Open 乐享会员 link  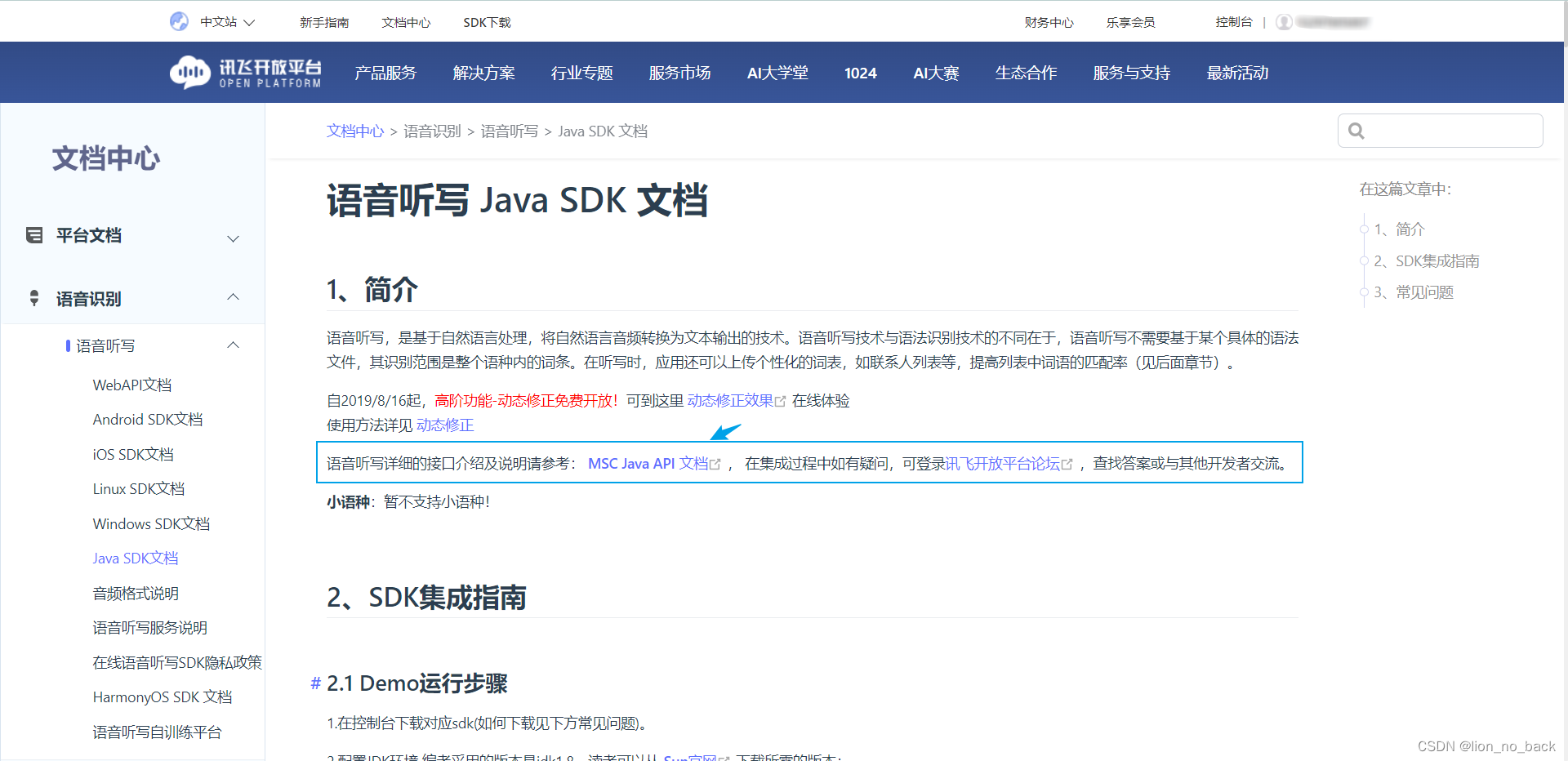coord(1131,22)
